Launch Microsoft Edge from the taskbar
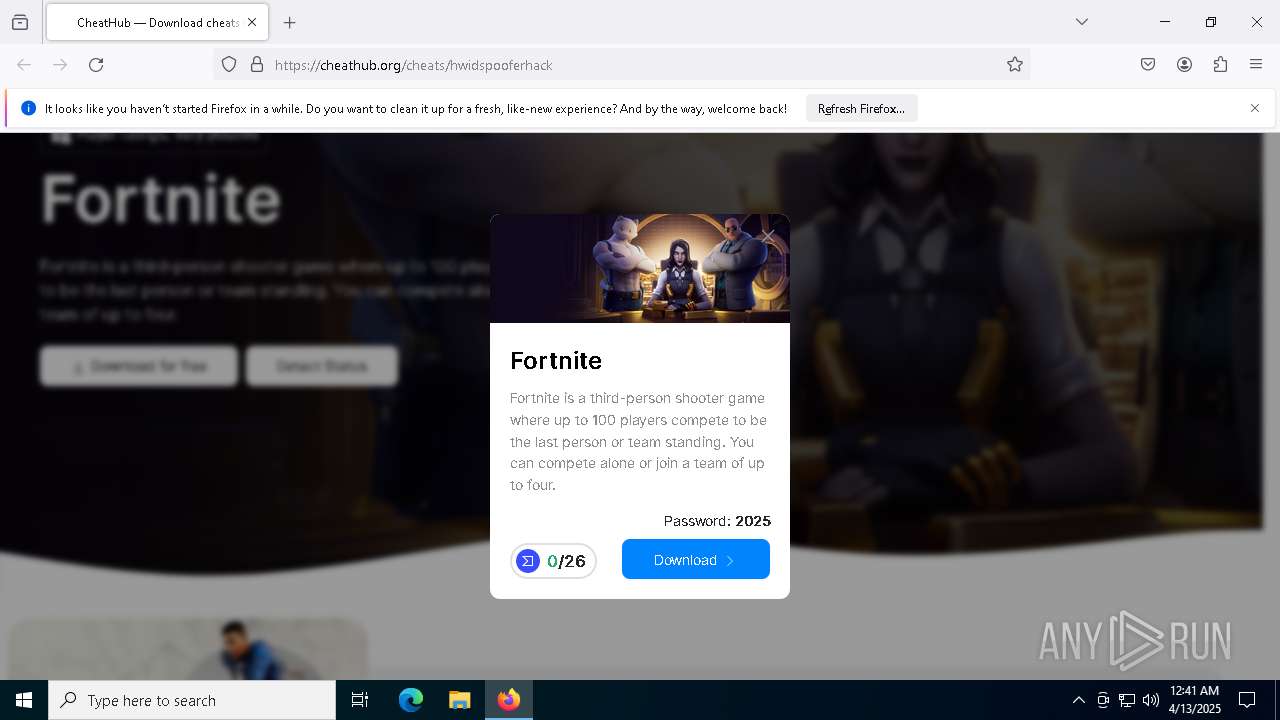1280x720 pixels. [x=411, y=700]
